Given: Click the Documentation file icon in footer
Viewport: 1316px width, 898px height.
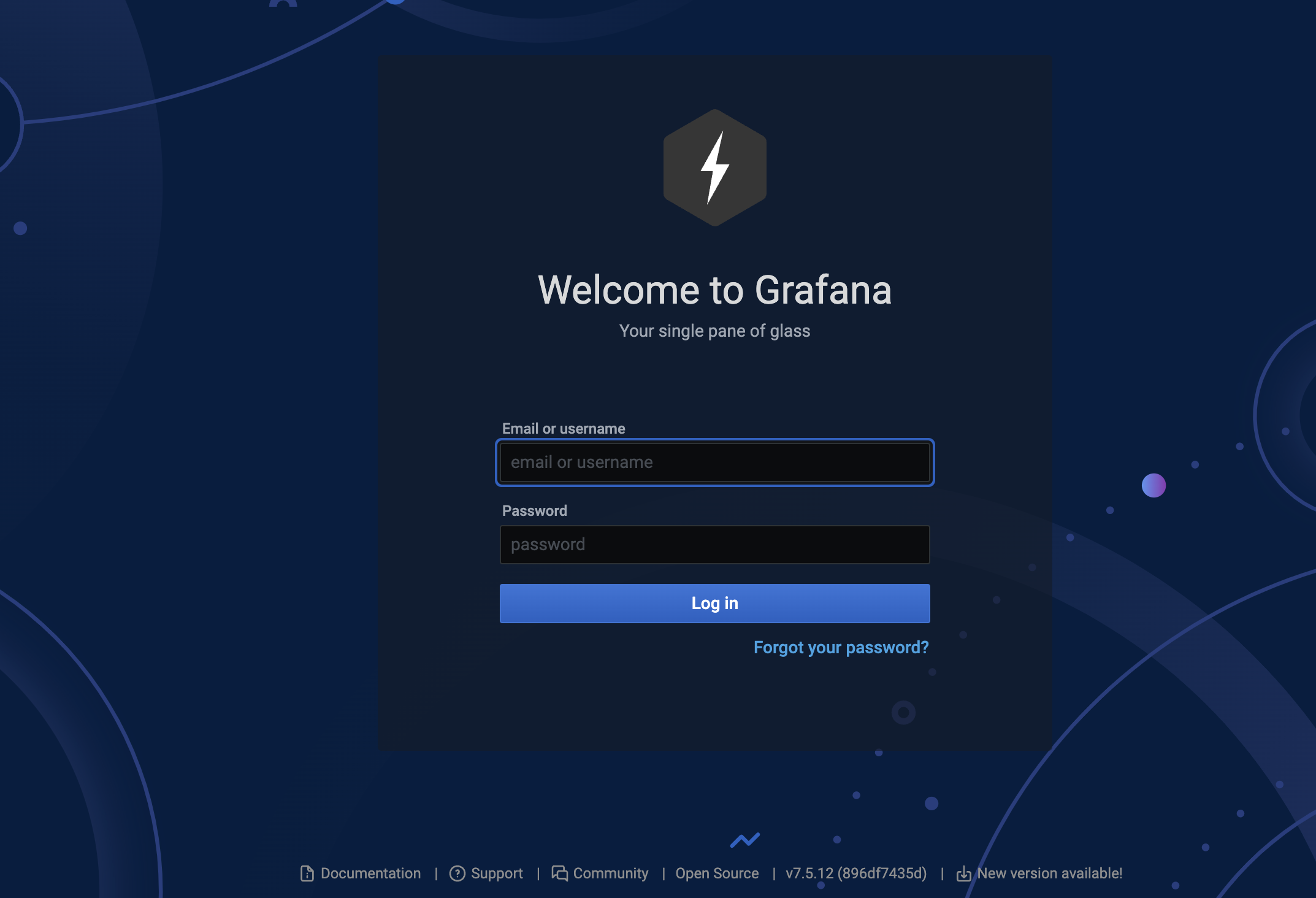Looking at the screenshot, I should (x=307, y=873).
